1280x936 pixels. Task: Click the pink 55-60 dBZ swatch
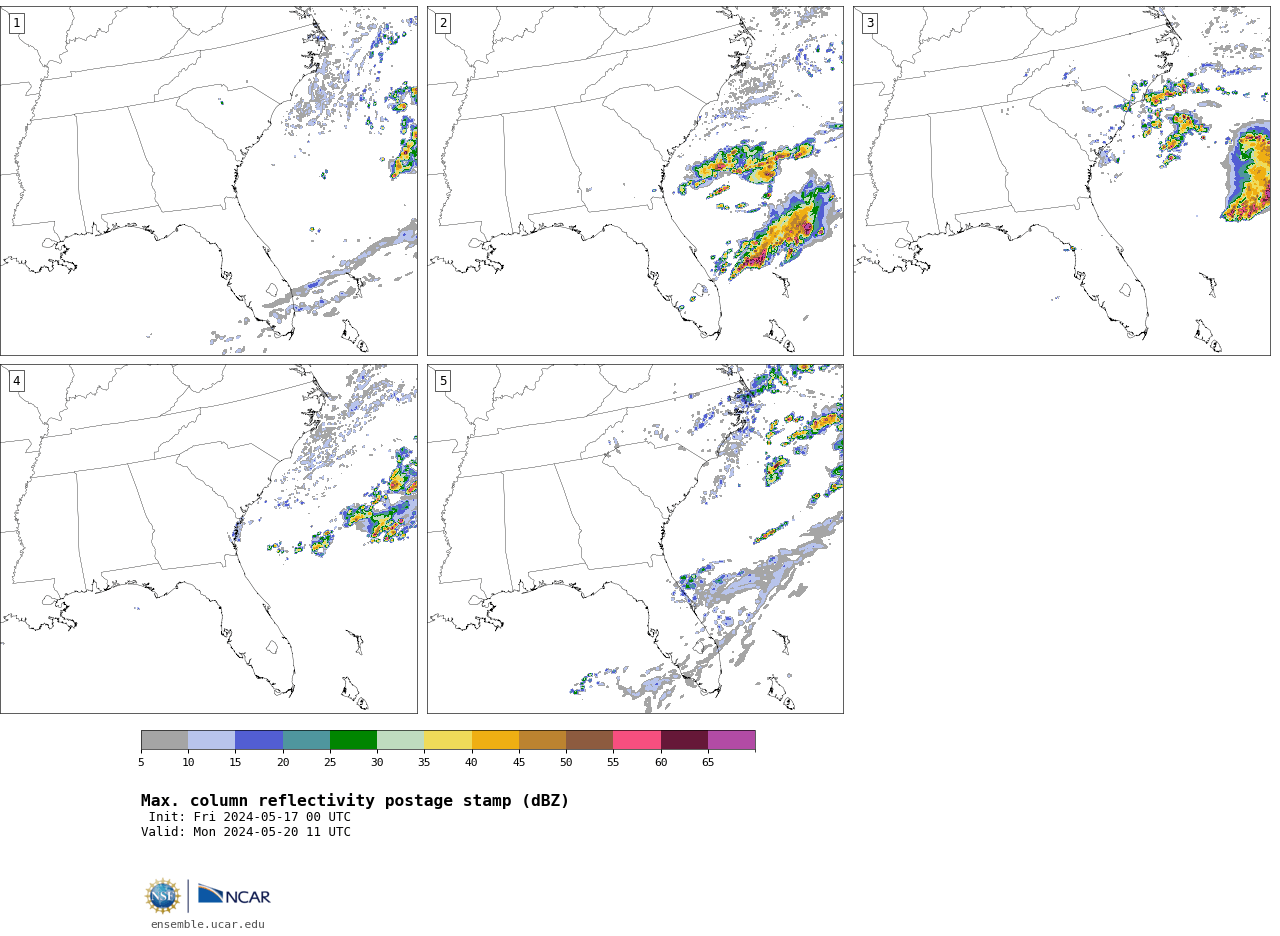coord(637,740)
